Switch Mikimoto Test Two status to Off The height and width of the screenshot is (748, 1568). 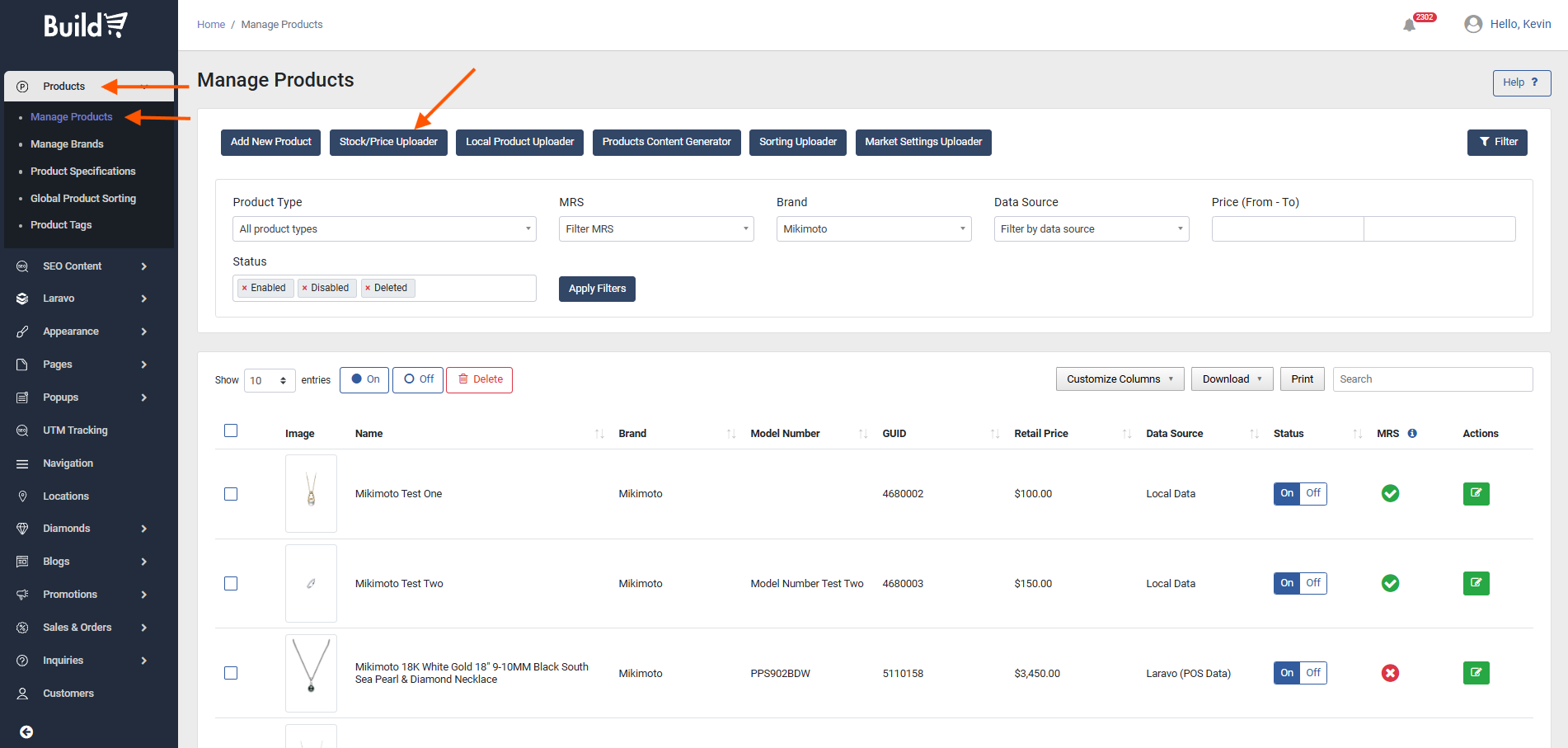(1313, 583)
